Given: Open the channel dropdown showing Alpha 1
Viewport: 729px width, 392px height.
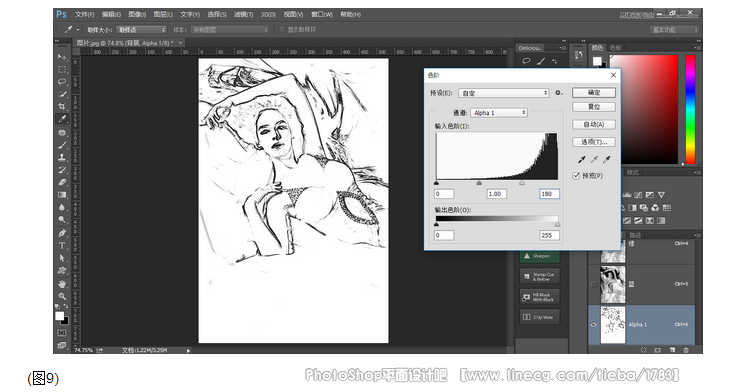Looking at the screenshot, I should click(x=499, y=113).
